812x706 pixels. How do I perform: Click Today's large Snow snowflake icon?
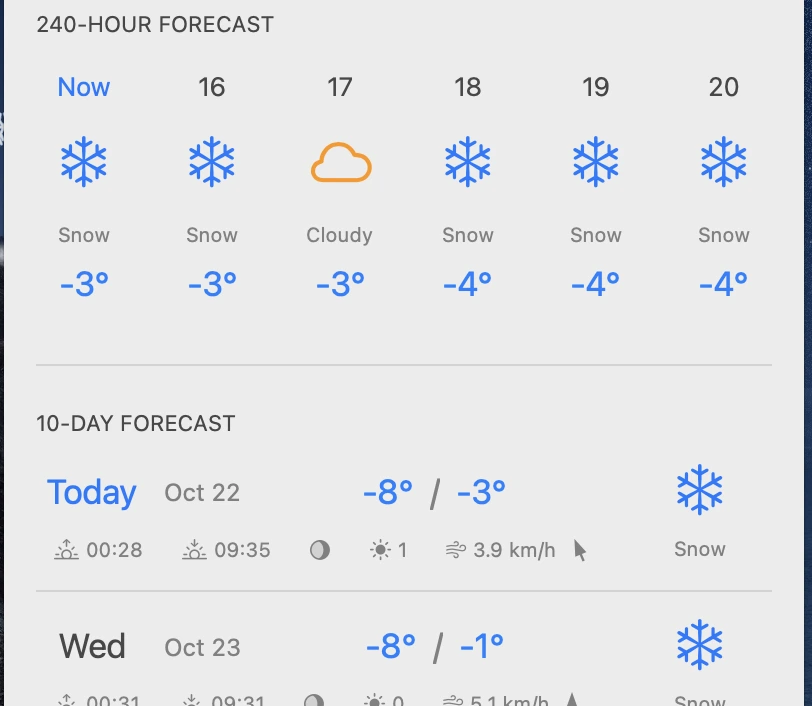(x=700, y=490)
